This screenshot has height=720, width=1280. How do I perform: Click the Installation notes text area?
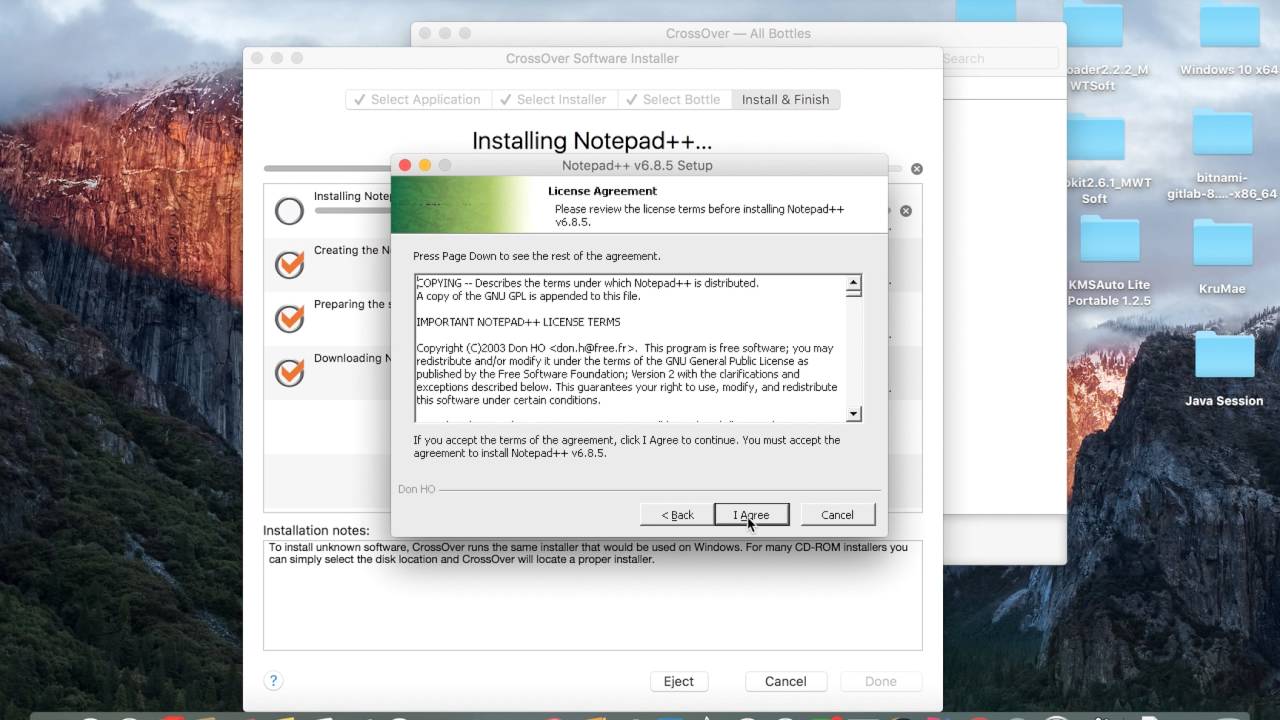(x=592, y=595)
